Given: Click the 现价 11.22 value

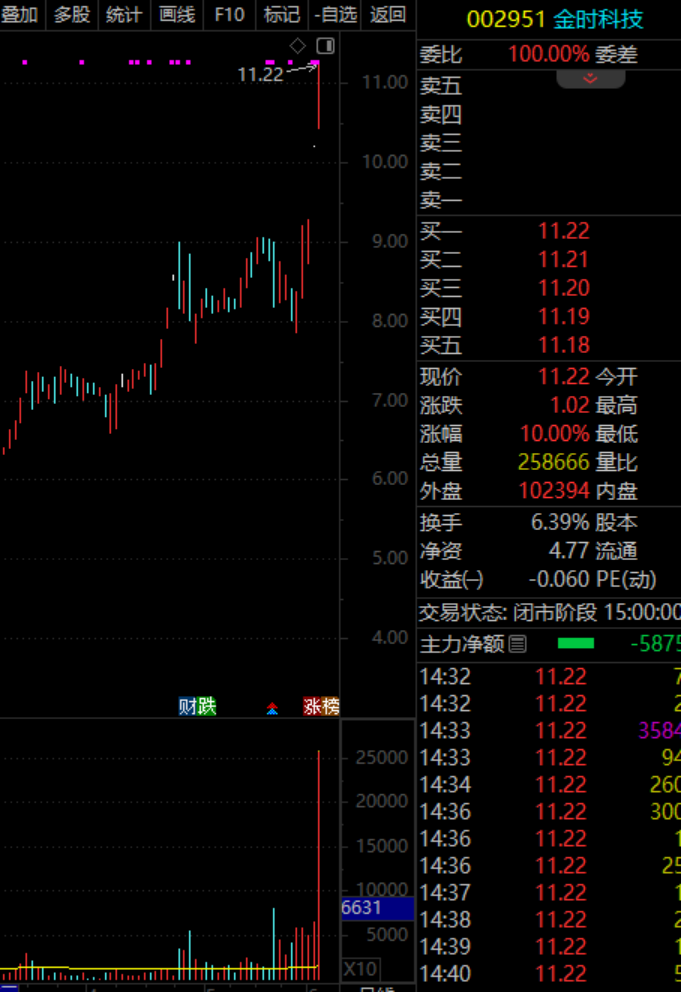Looking at the screenshot, I should (x=563, y=377).
